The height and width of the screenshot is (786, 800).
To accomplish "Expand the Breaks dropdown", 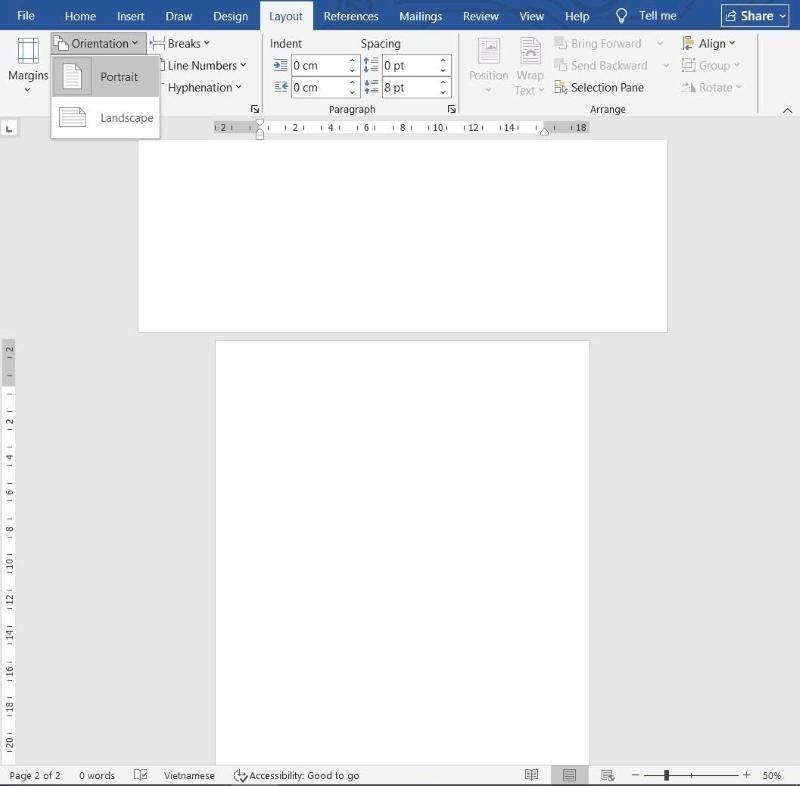I will click(180, 43).
